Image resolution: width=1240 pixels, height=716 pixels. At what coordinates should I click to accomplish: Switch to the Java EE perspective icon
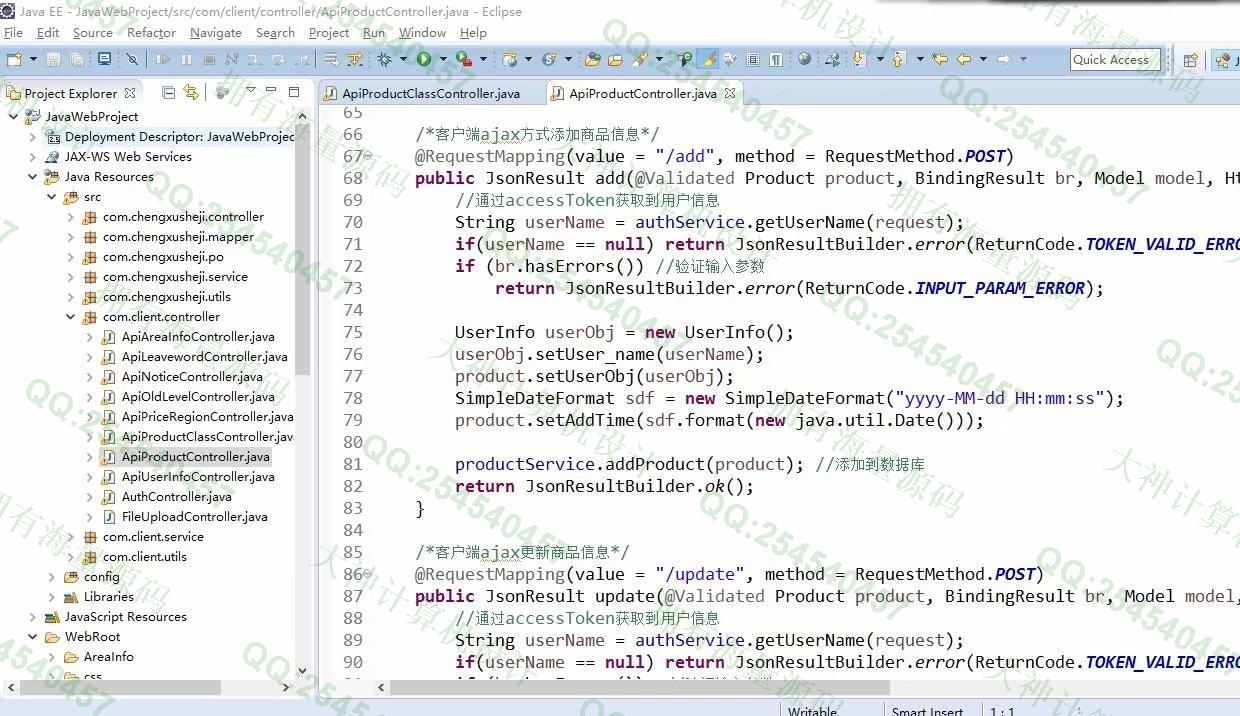(x=1225, y=60)
